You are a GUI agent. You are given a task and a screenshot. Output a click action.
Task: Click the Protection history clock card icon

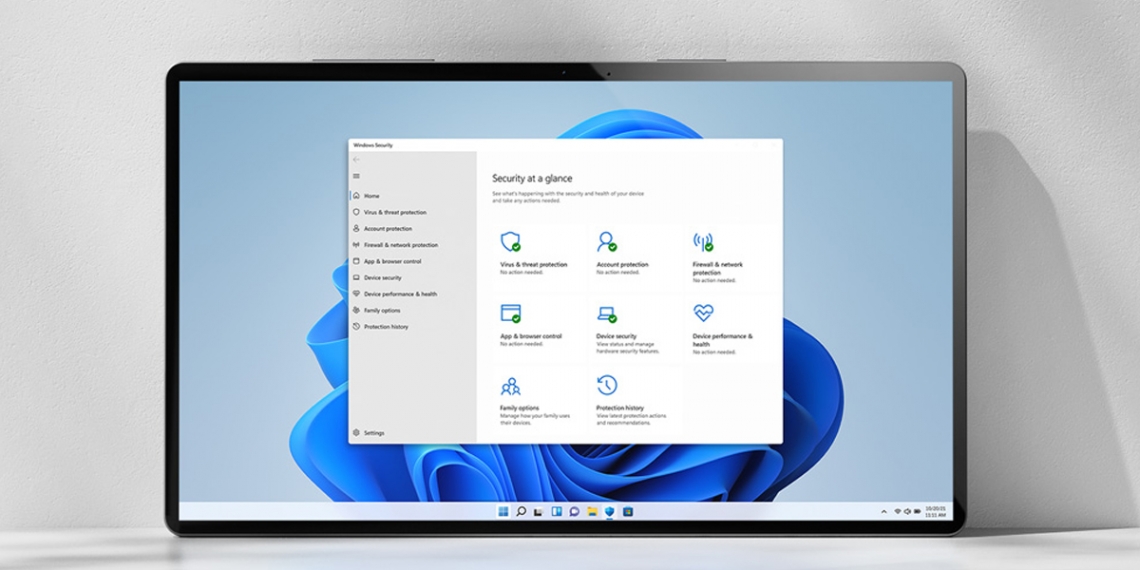click(x=606, y=385)
